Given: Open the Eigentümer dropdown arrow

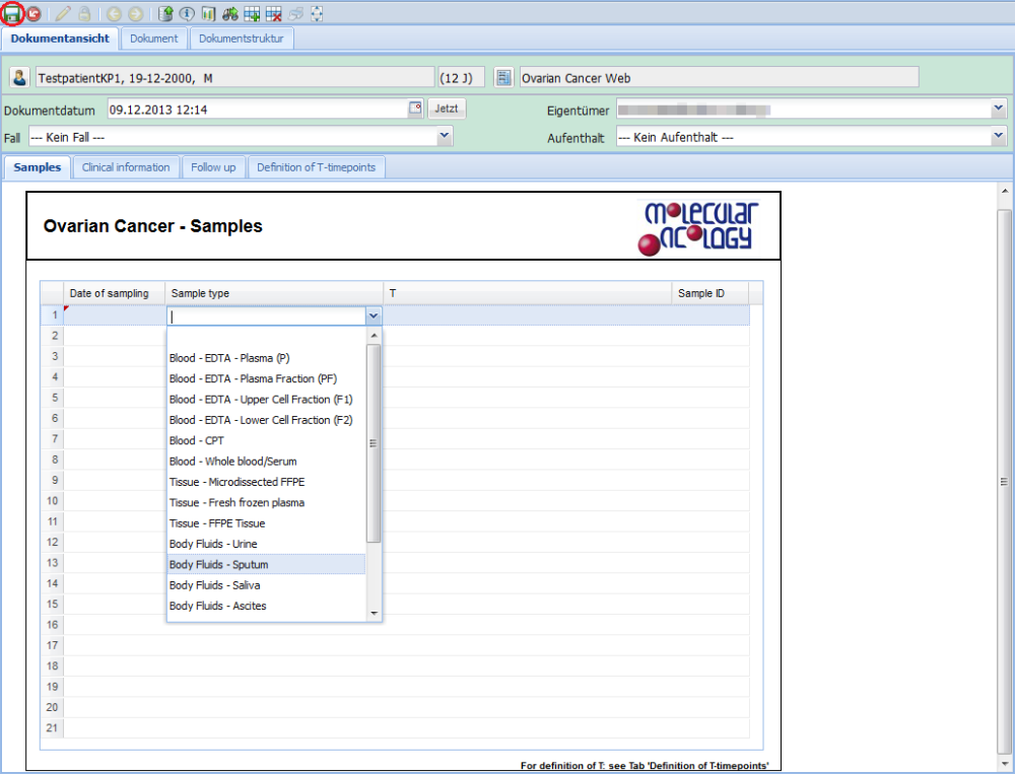Looking at the screenshot, I should click(998, 108).
